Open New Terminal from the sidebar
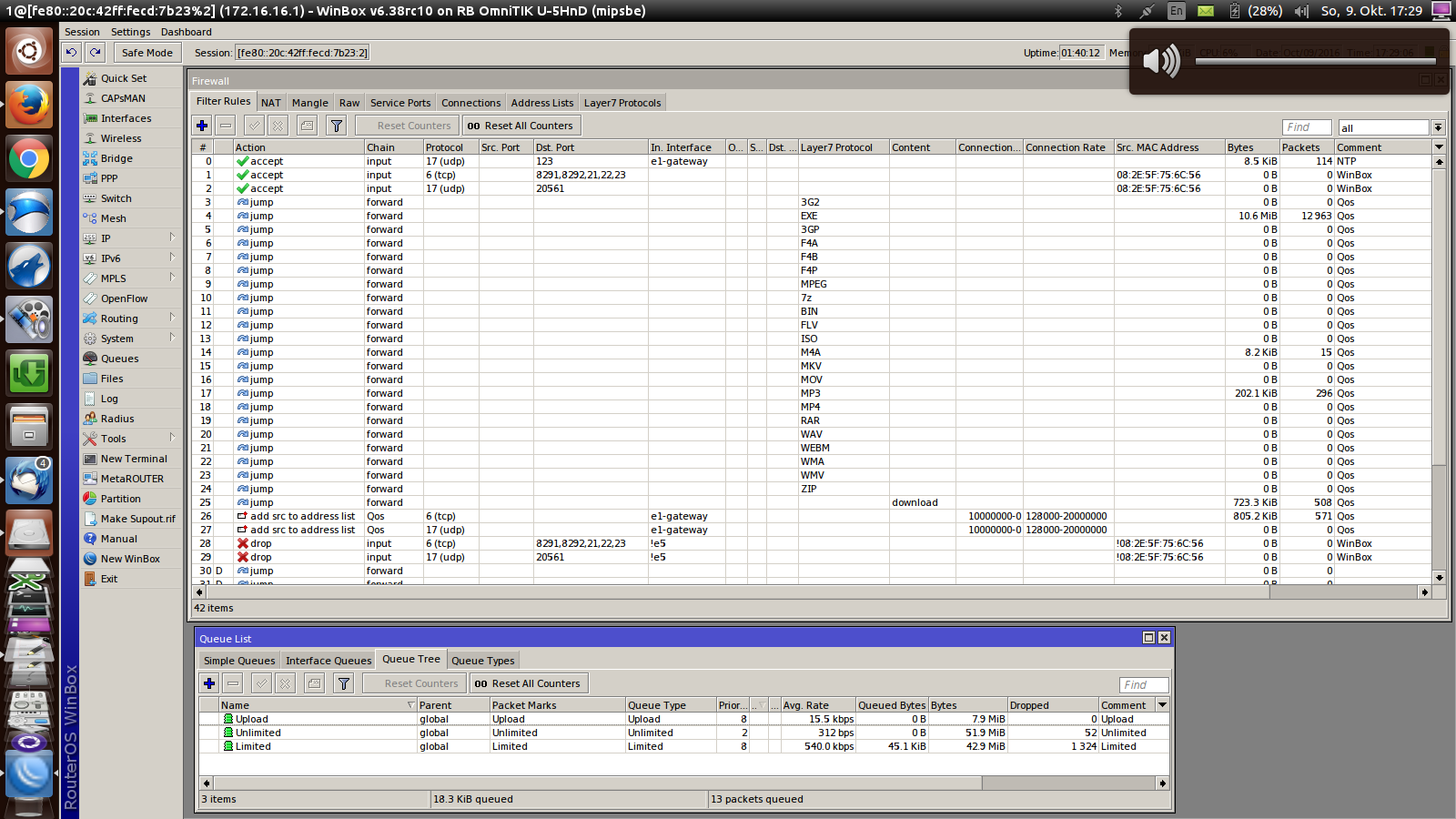Image resolution: width=1456 pixels, height=819 pixels. [x=132, y=459]
